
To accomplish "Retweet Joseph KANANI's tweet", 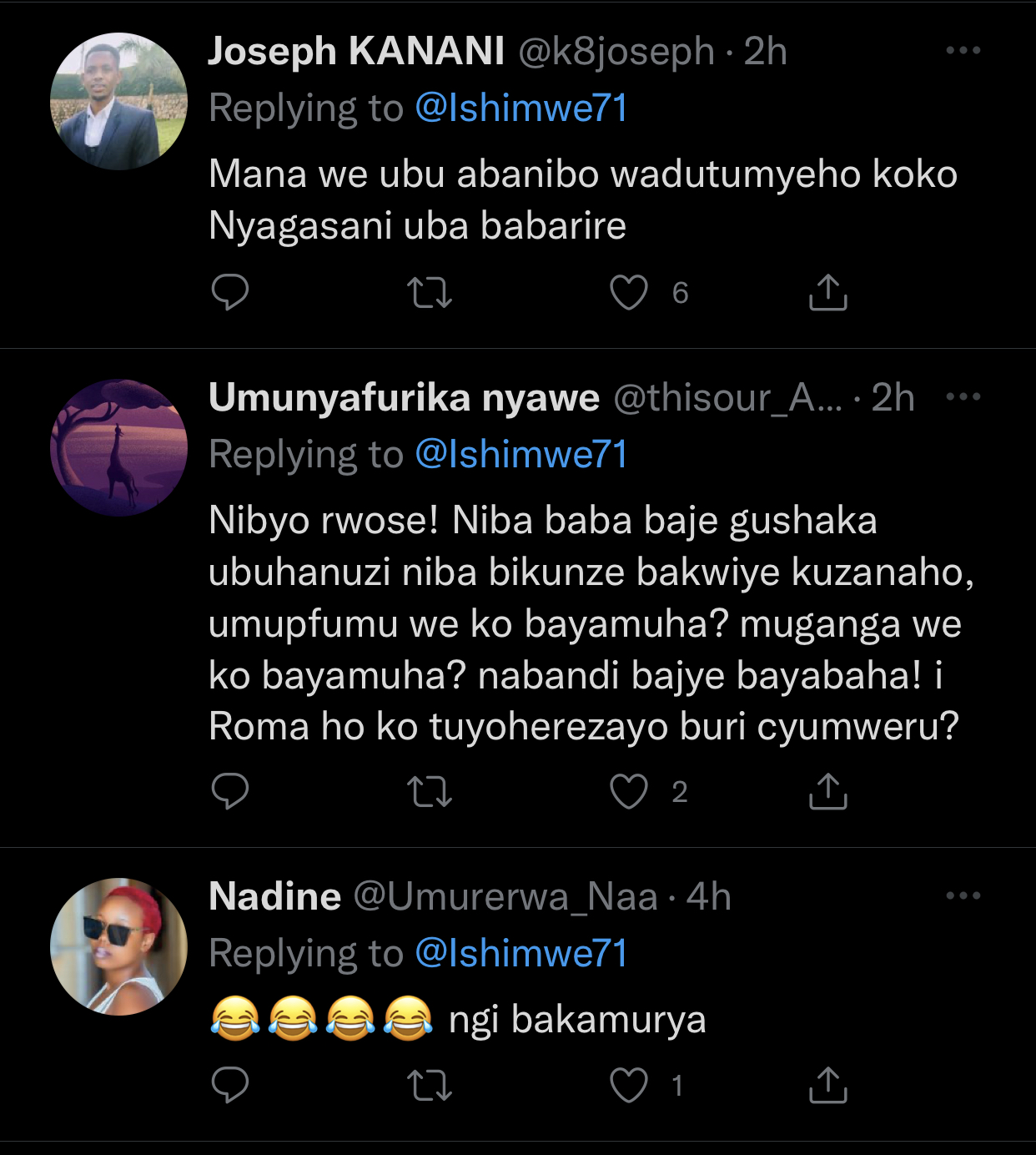I will 430,293.
